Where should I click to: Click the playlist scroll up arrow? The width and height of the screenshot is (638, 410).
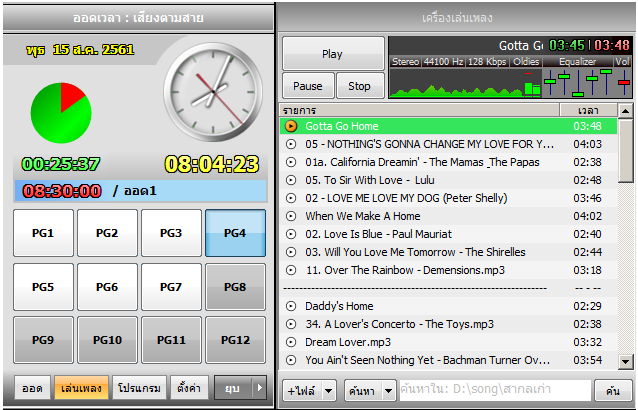point(625,111)
